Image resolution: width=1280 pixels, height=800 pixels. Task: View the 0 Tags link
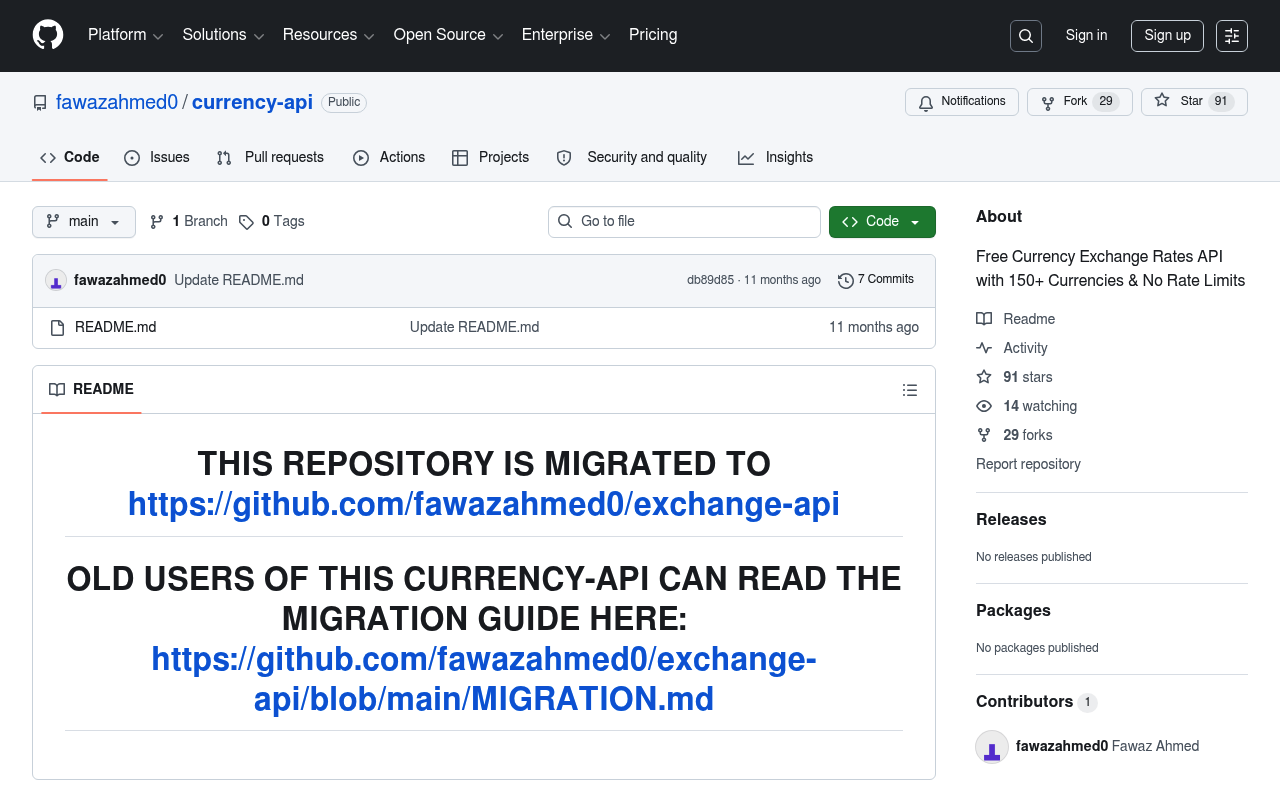click(x=272, y=222)
